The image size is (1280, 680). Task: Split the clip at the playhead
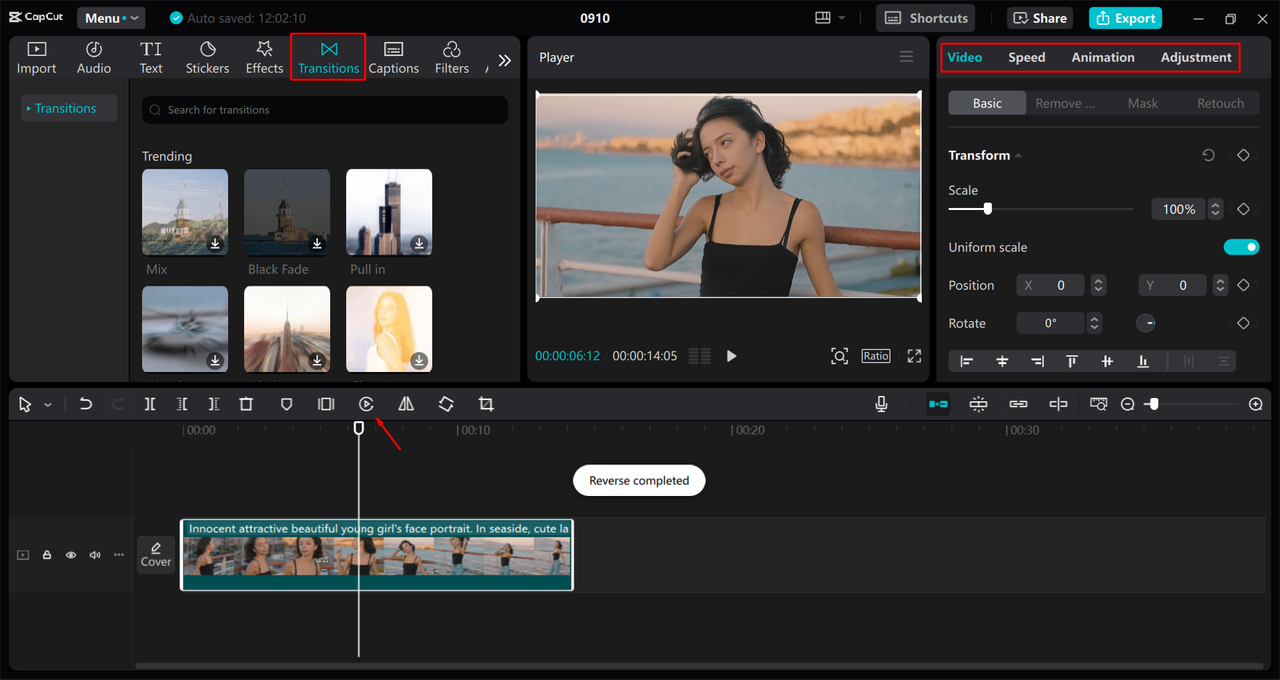[x=150, y=404]
